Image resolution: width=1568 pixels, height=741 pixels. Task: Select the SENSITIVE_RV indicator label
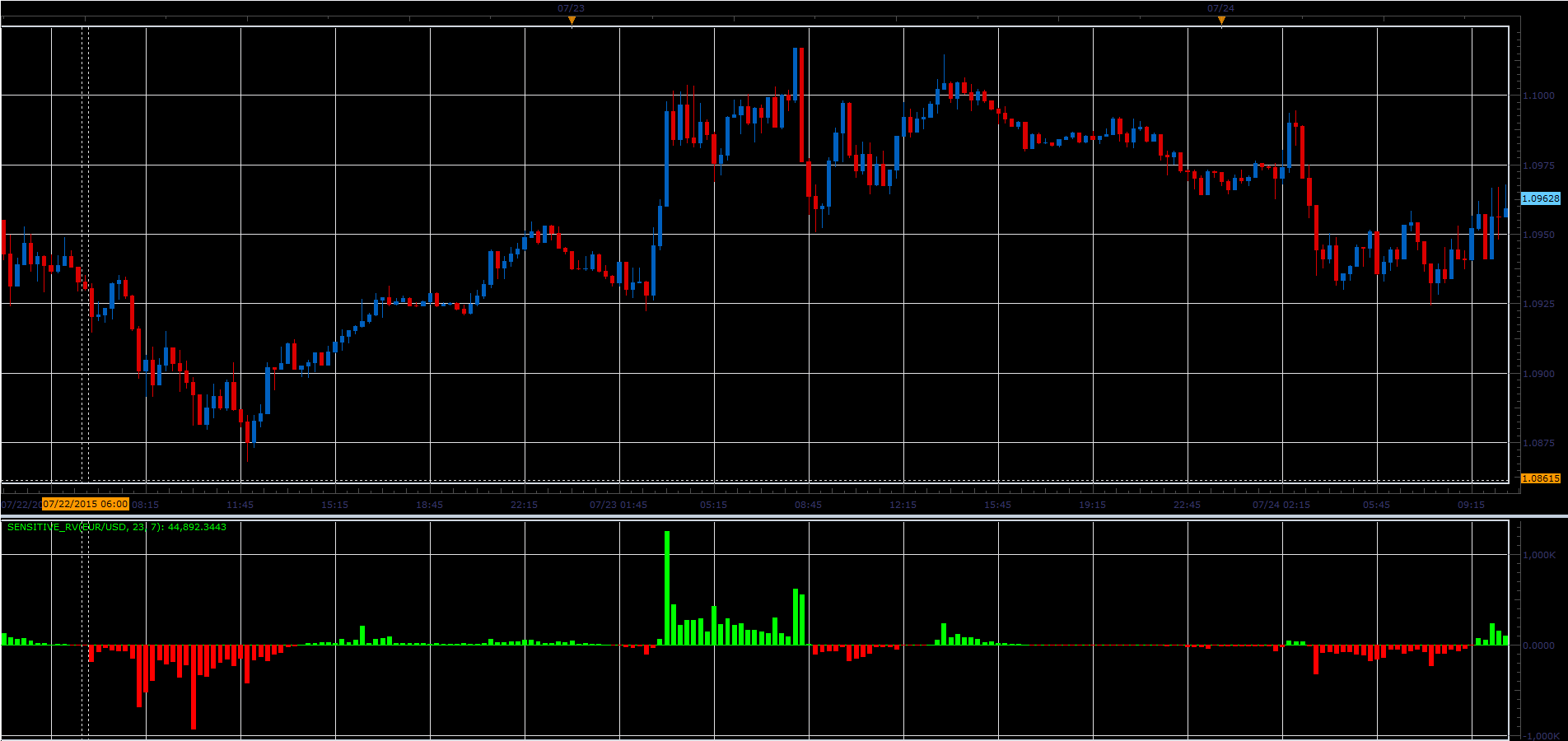click(x=116, y=527)
